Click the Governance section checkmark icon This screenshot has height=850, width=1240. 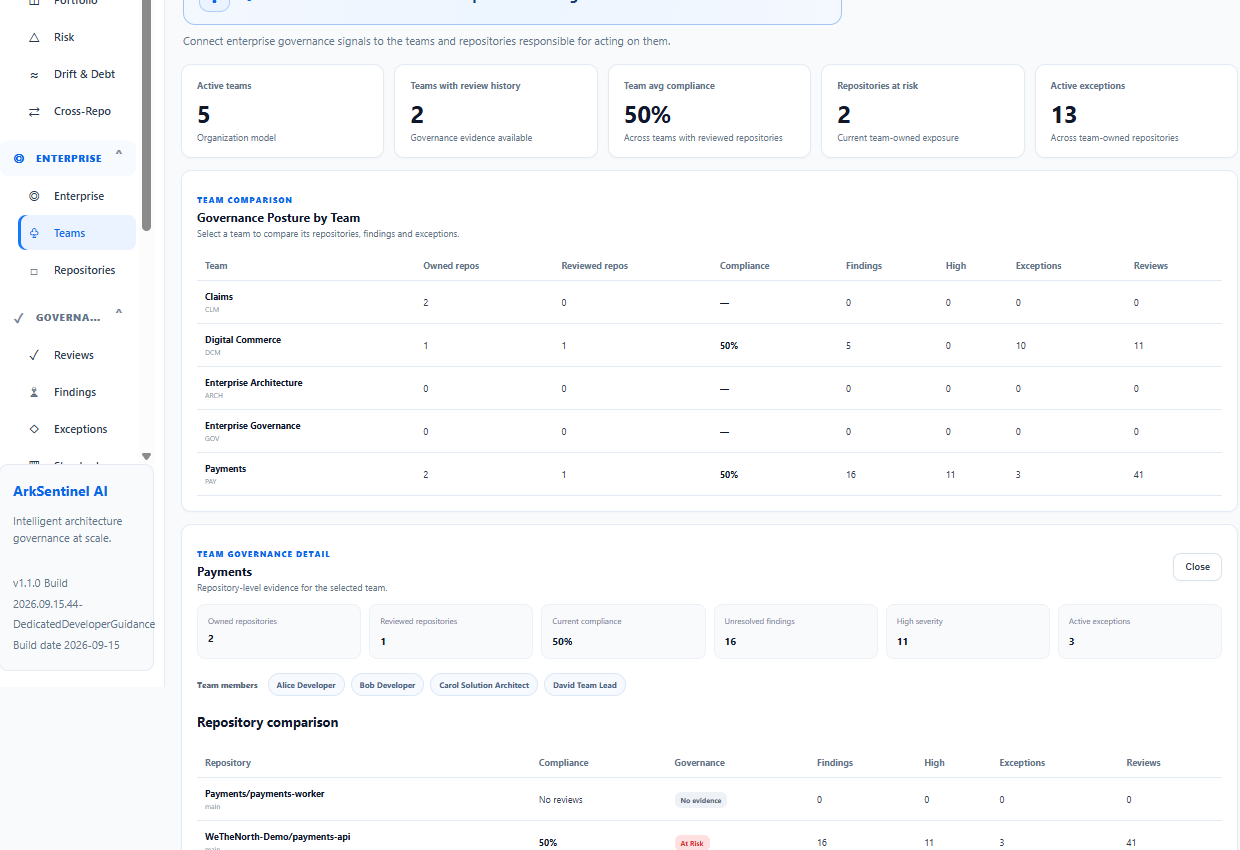(19, 317)
